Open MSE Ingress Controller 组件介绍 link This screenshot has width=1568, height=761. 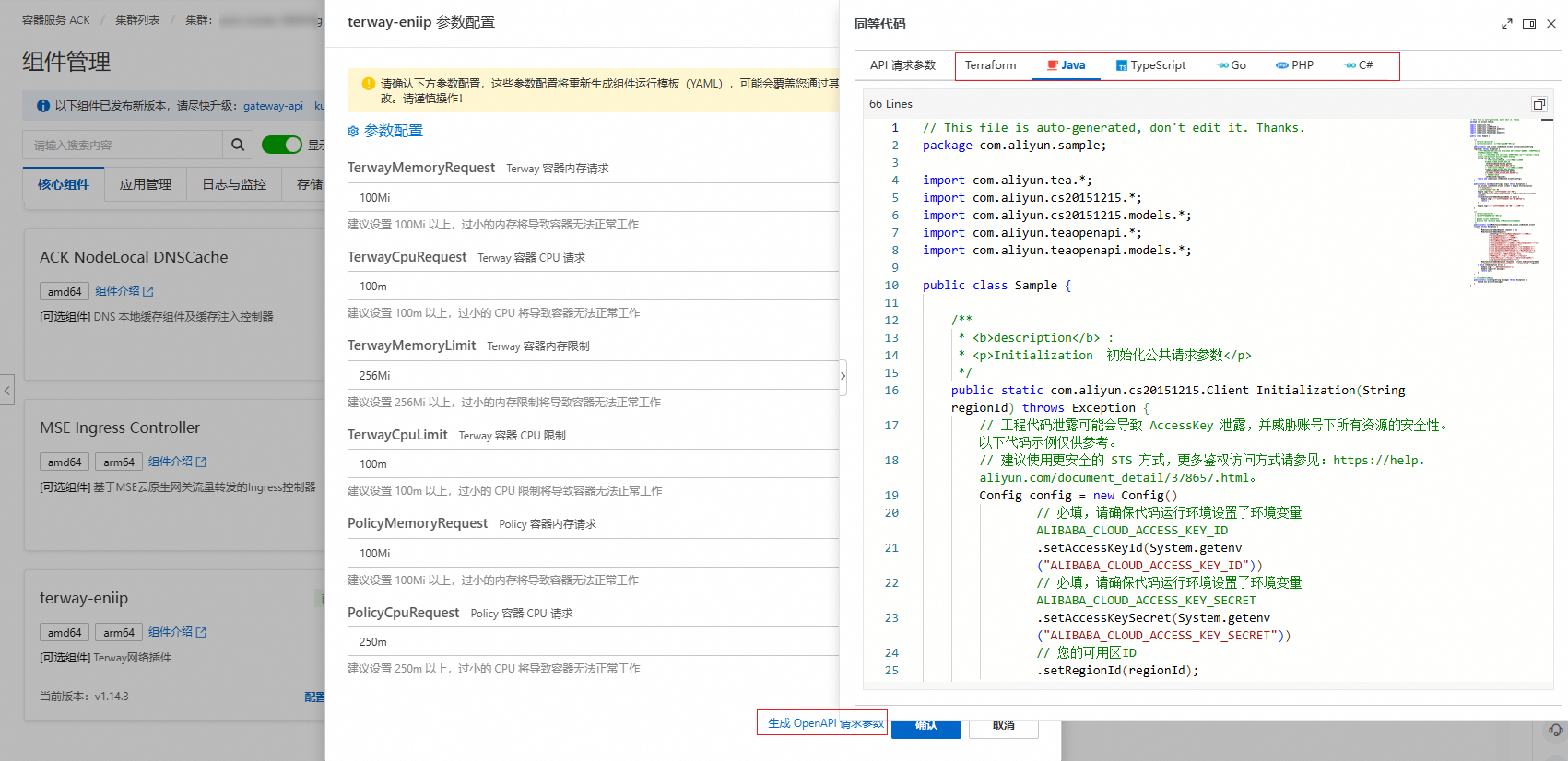click(x=178, y=462)
